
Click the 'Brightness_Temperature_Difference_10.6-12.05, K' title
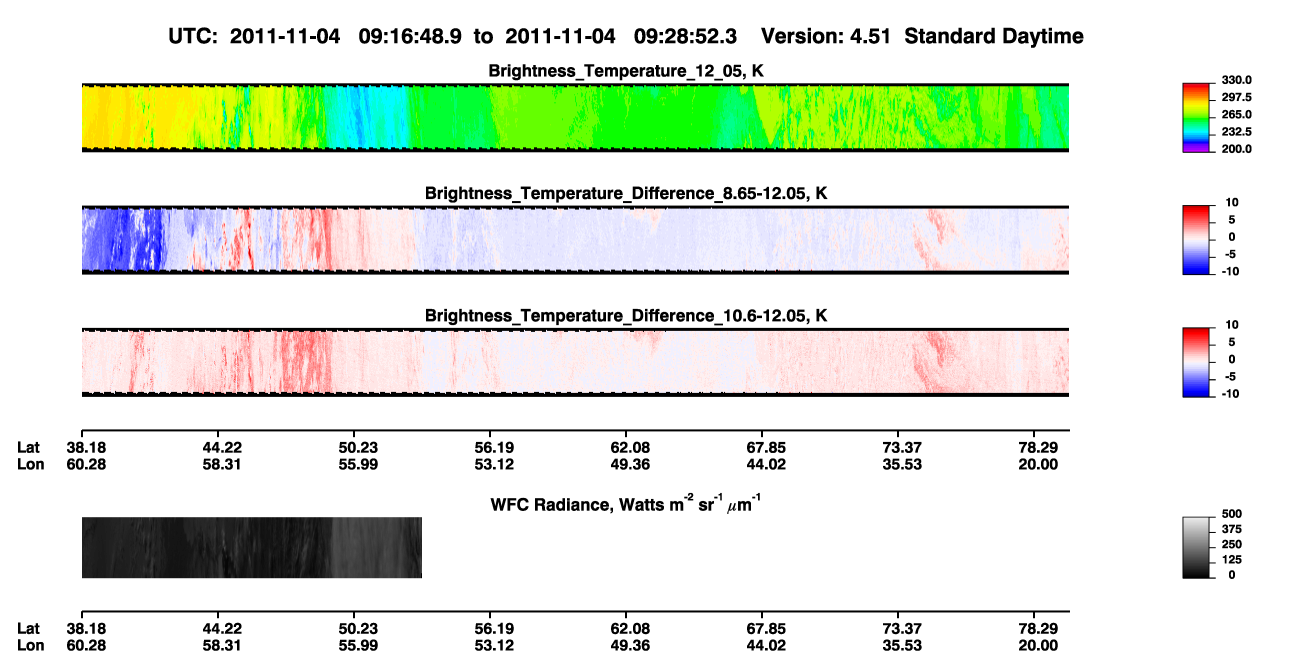point(626,316)
